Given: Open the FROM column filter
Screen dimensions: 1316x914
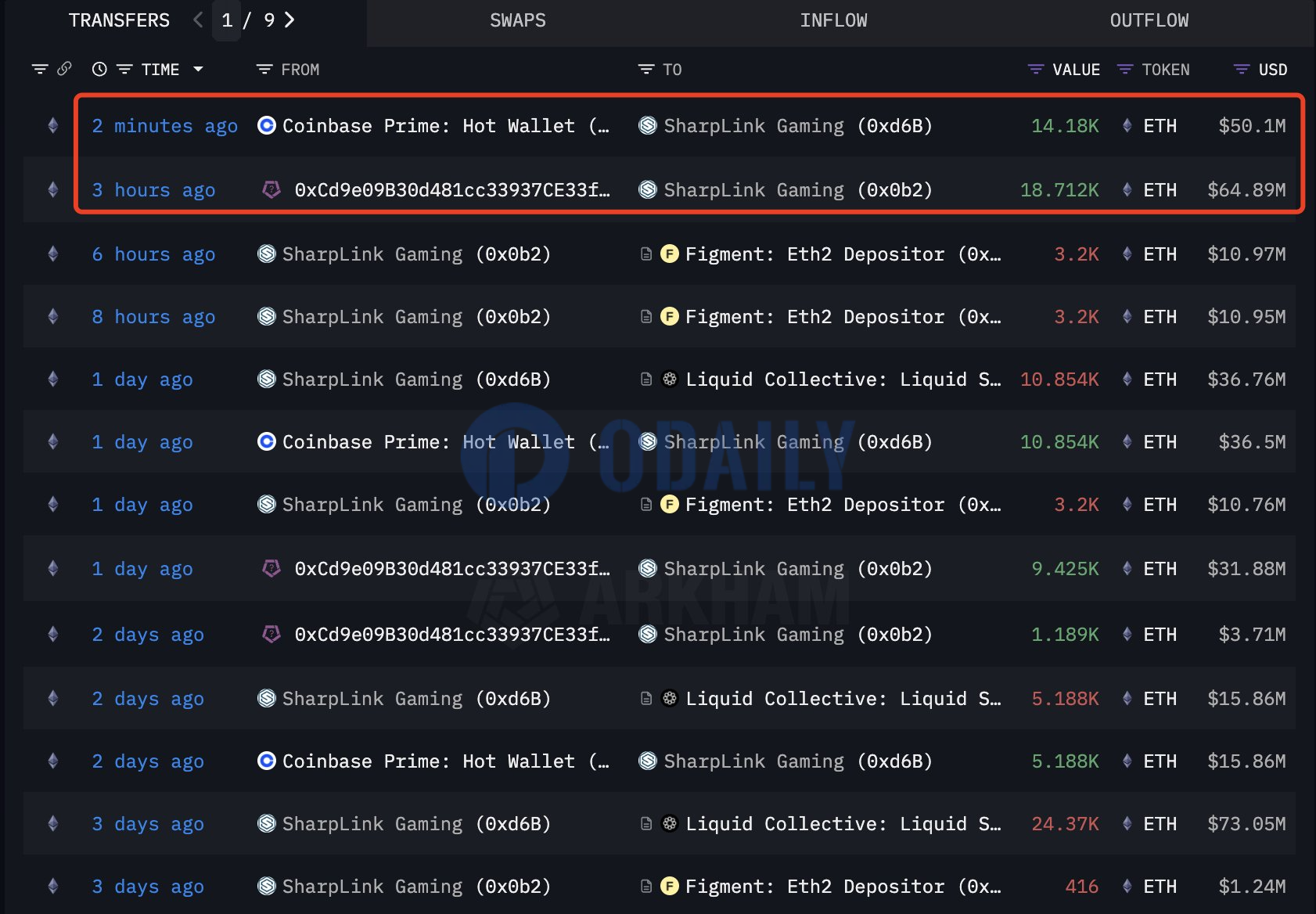Looking at the screenshot, I should [264, 70].
